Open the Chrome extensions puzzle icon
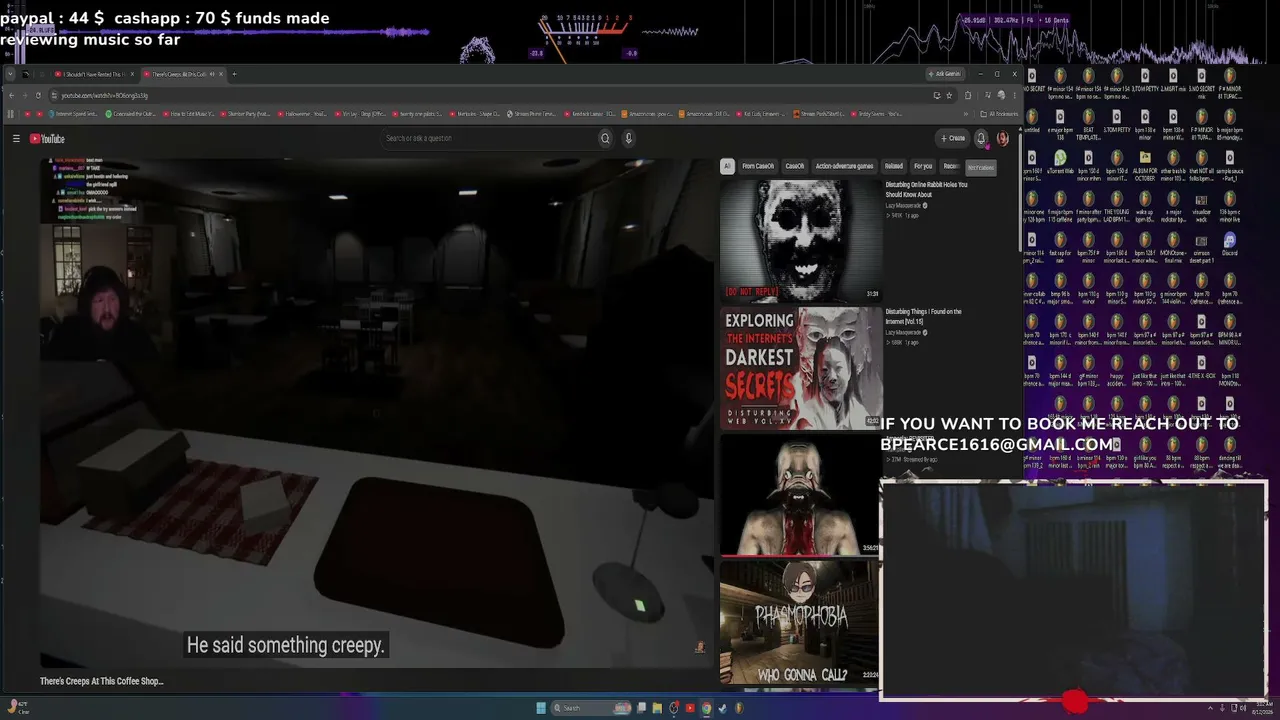Viewport: 1280px width, 720px height. tap(968, 96)
